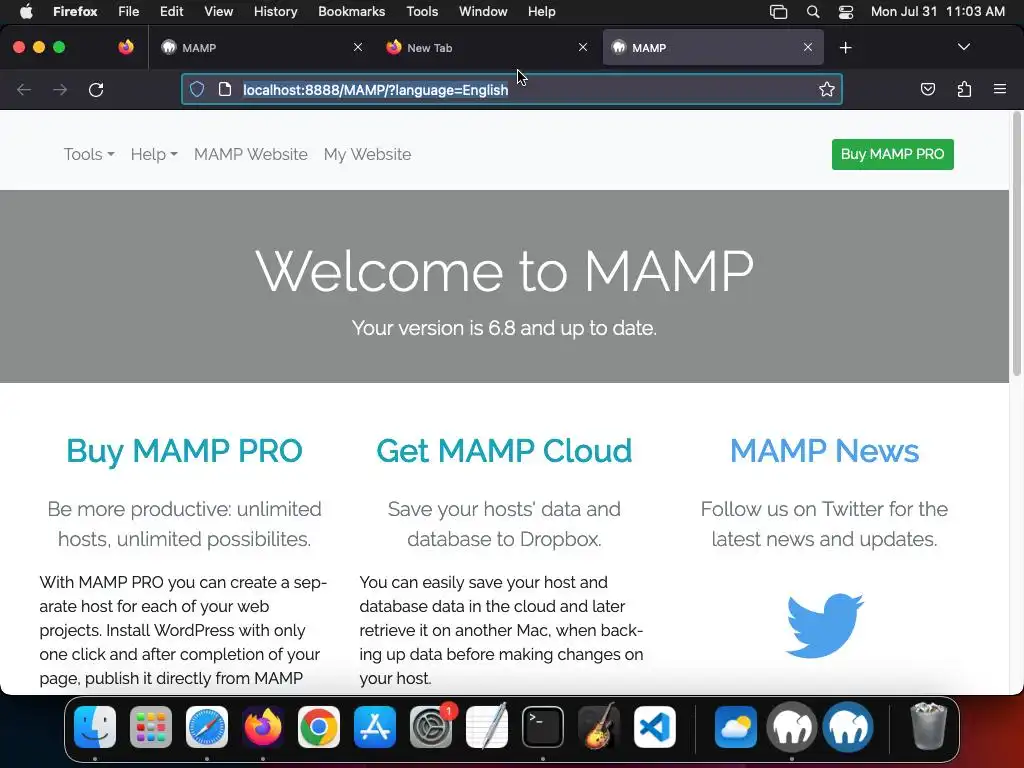Screen dimensions: 1024x768
Task: Open App Store from the Dock
Action: pos(375,727)
